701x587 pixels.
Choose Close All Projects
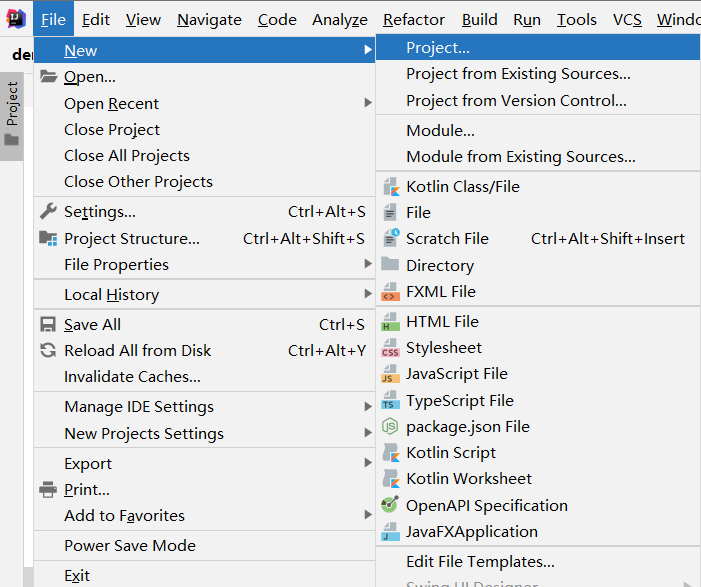[204, 156]
